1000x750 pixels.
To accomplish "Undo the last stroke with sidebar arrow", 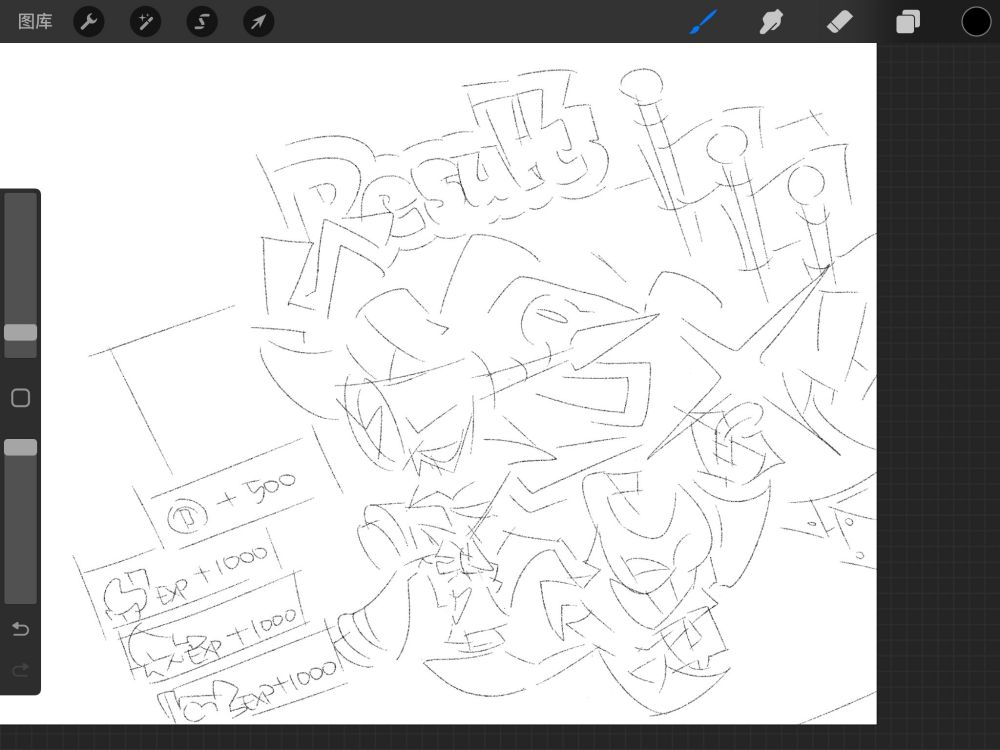I will 20,629.
